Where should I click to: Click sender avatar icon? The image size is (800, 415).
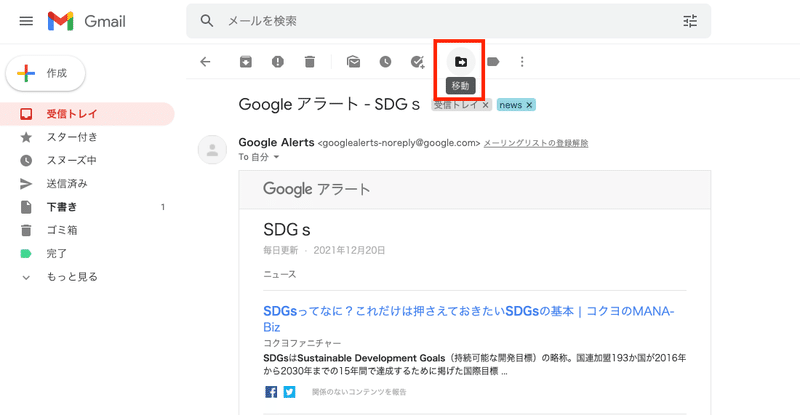pos(212,150)
